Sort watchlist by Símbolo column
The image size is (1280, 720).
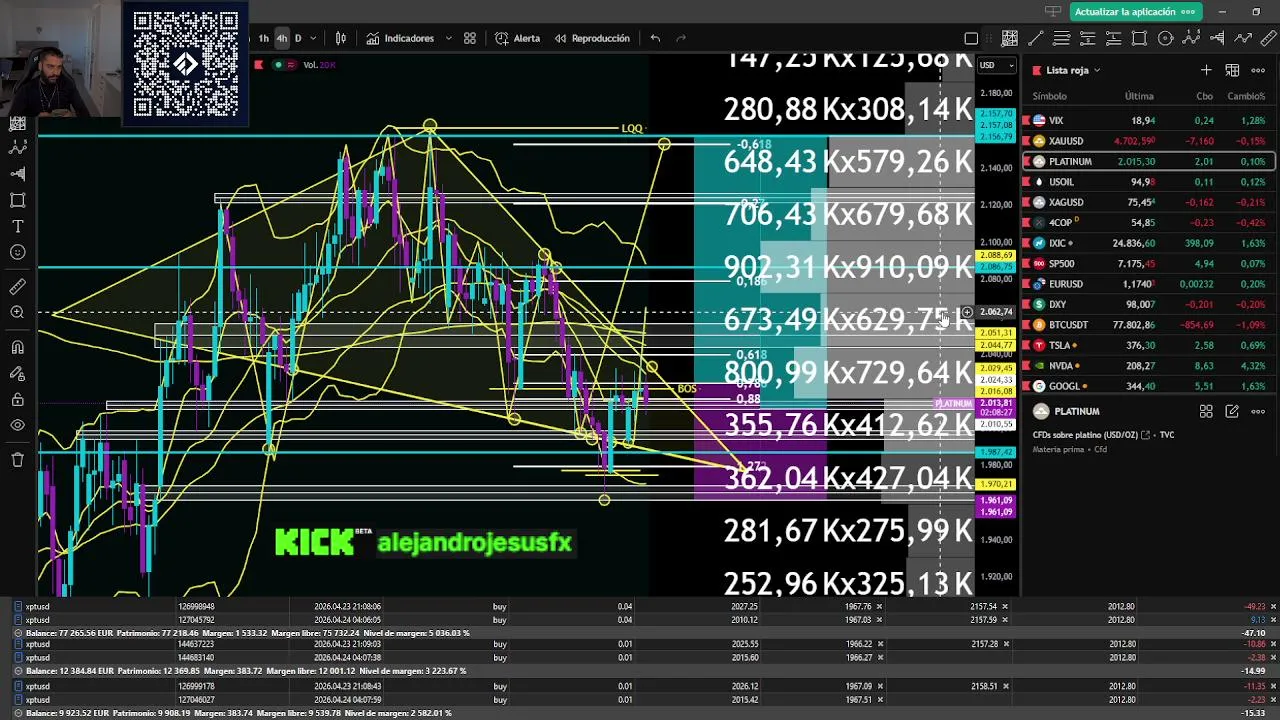tap(1049, 96)
